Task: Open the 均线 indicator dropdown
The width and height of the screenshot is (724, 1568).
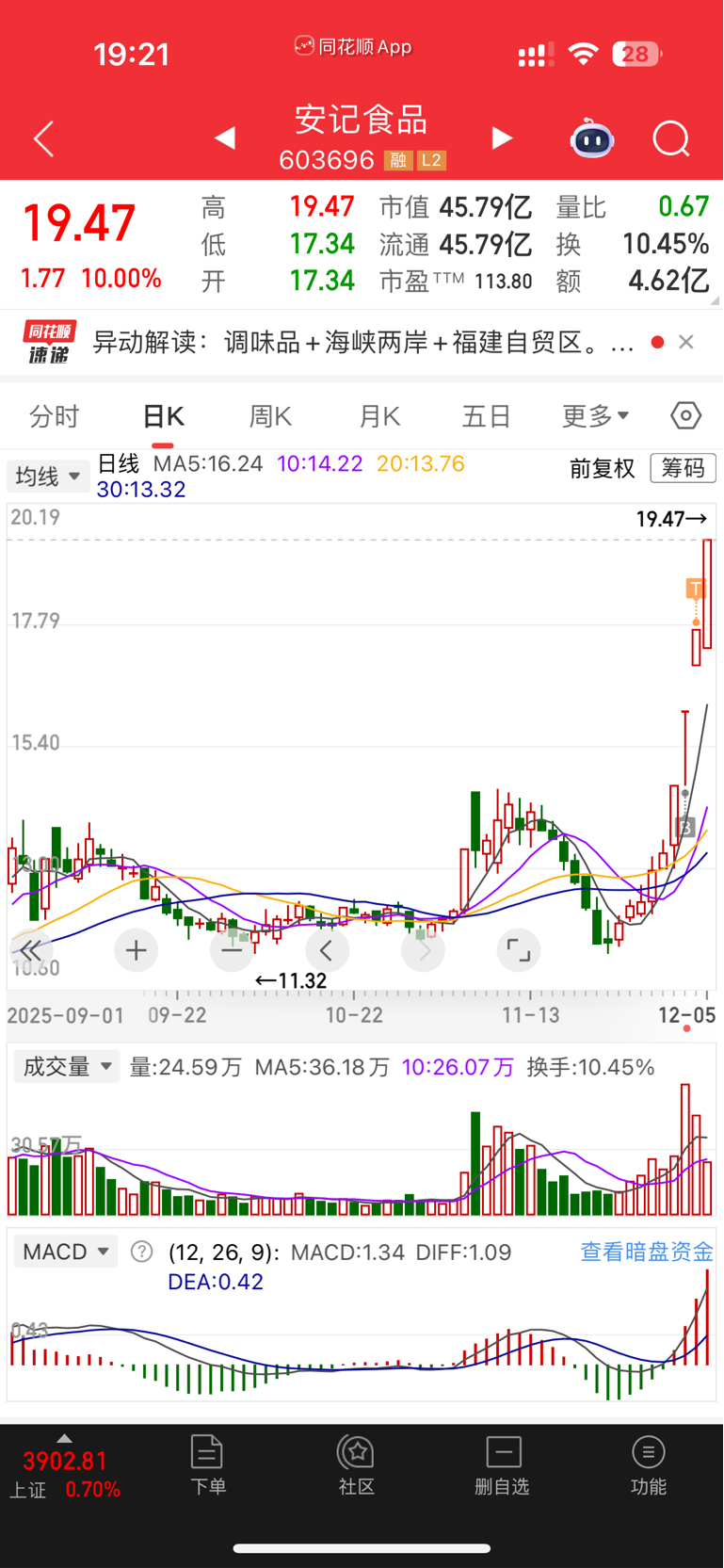Action: (48, 477)
